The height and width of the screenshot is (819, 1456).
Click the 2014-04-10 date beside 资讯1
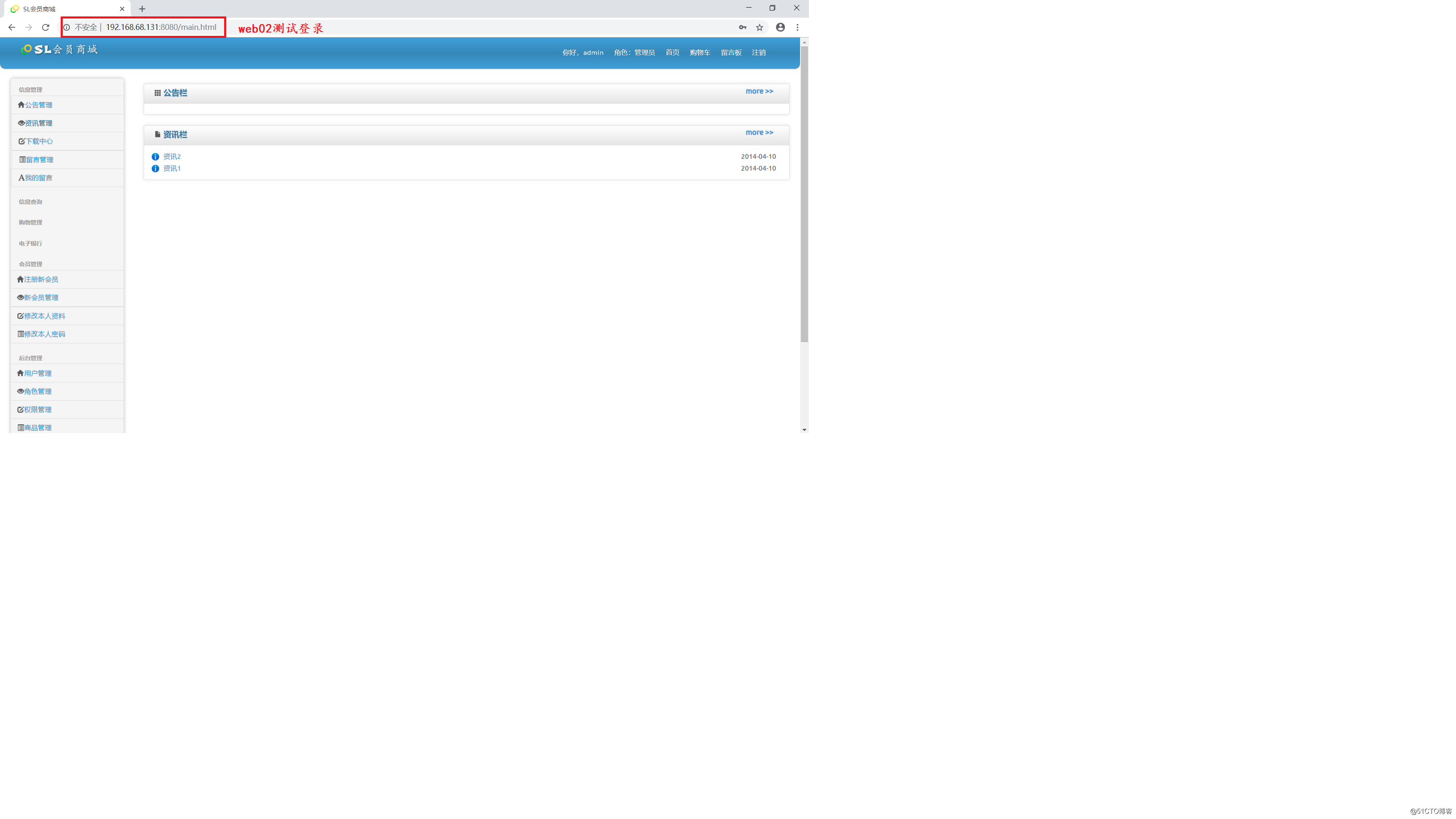(x=758, y=169)
